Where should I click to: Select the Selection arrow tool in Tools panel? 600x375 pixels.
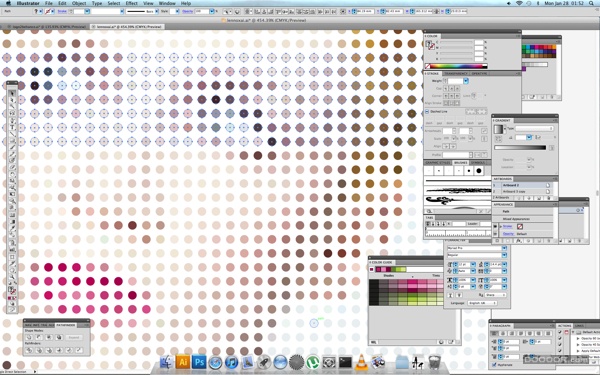point(12,93)
